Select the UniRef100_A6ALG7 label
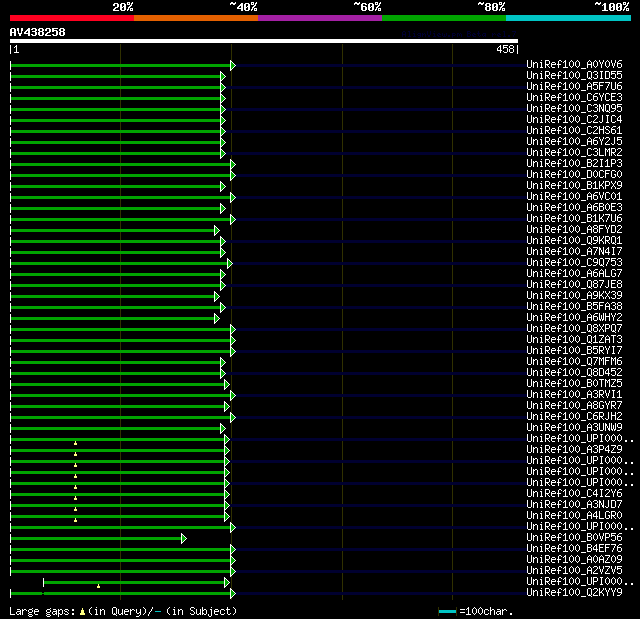This screenshot has width=640, height=619. click(574, 274)
